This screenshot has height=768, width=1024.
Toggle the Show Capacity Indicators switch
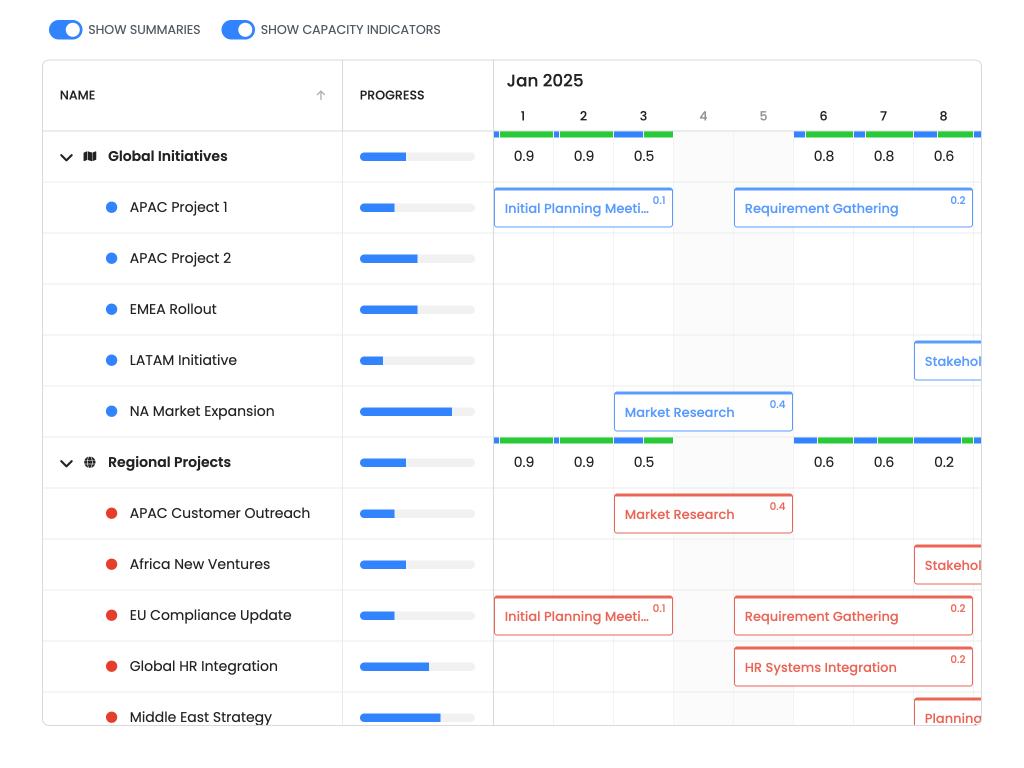(x=238, y=30)
